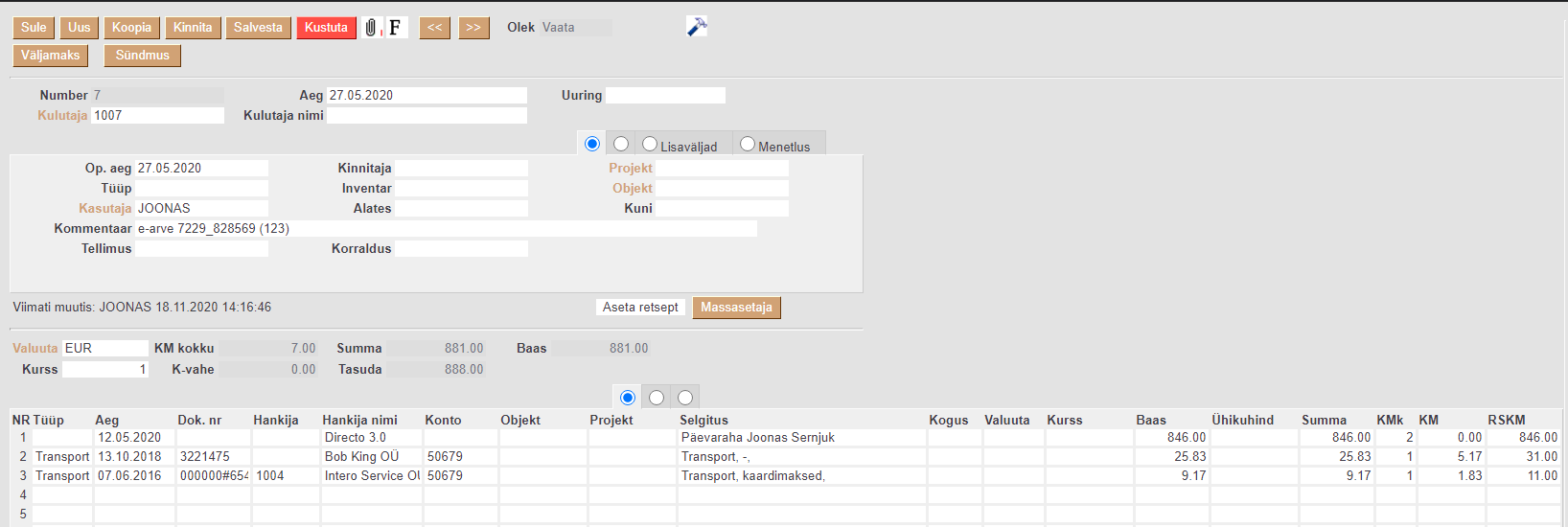Viewport: 1568px width, 527px height.
Task: Click the Uuring input field
Action: [665, 95]
